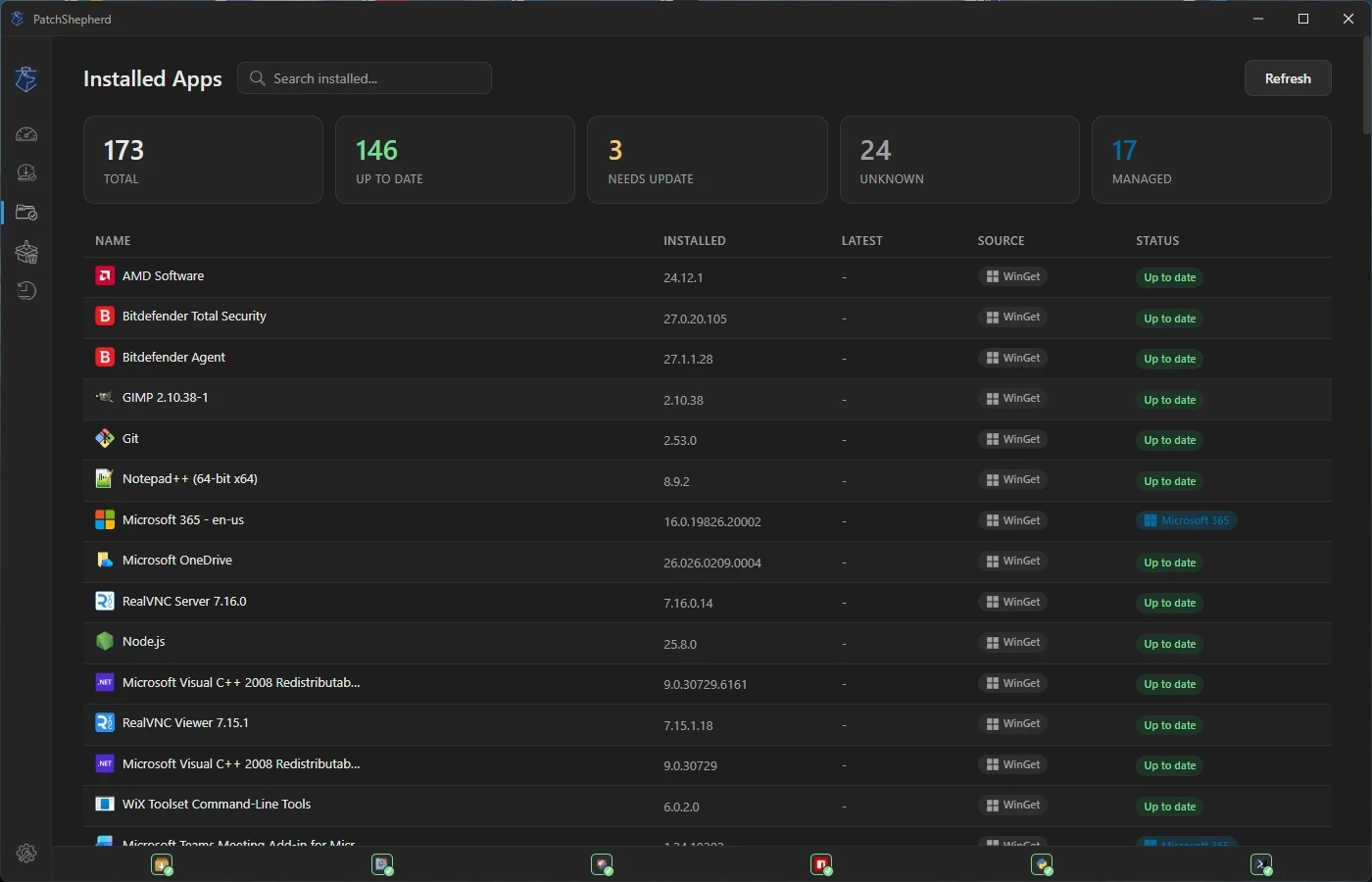Select the 146 Up To Date card

coord(455,160)
